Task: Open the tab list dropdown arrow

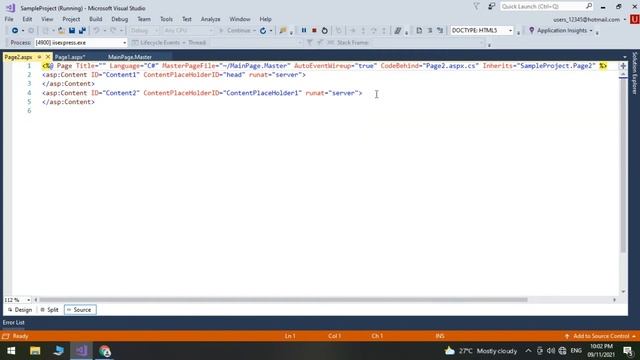Action: [624, 57]
